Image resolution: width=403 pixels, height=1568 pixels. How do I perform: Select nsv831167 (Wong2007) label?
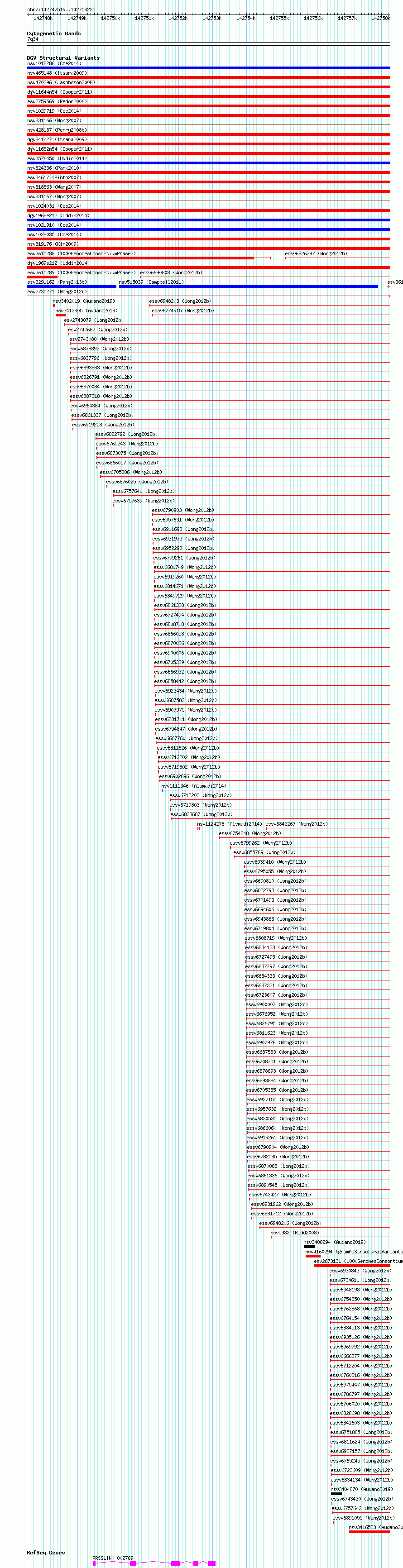click(x=54, y=196)
